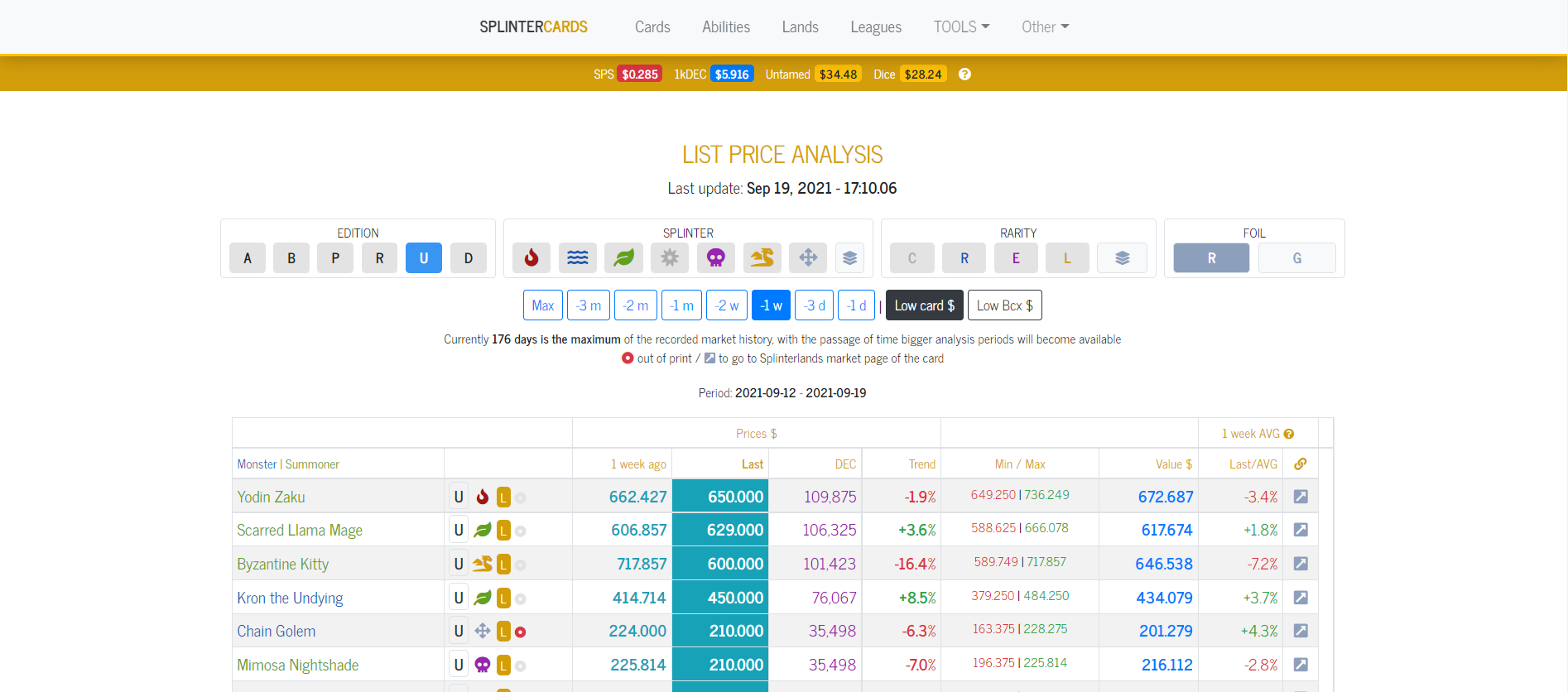This screenshot has width=1568, height=692.
Task: Filter by Life splinter sun icon
Action: pyautogui.click(x=670, y=258)
